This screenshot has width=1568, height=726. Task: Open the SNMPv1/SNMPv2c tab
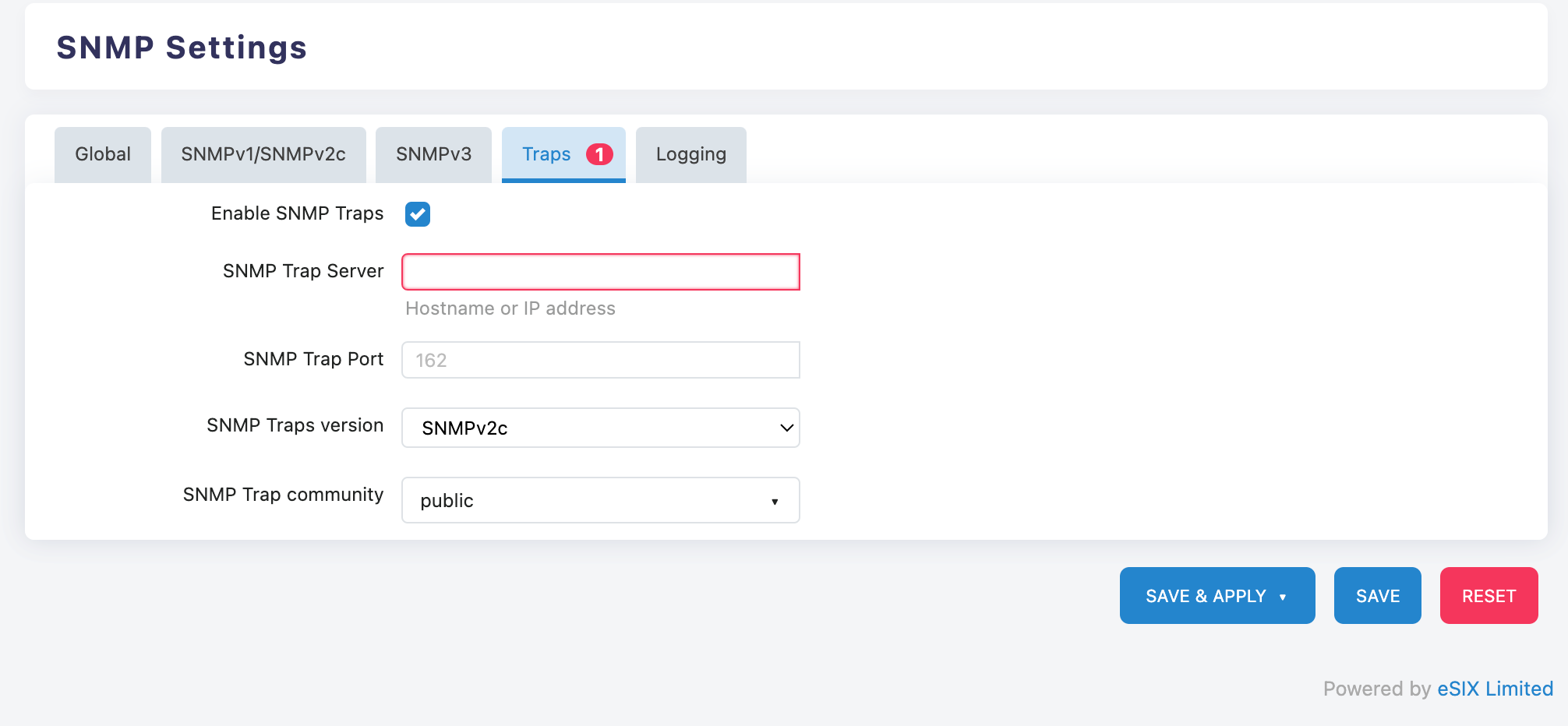coord(263,154)
